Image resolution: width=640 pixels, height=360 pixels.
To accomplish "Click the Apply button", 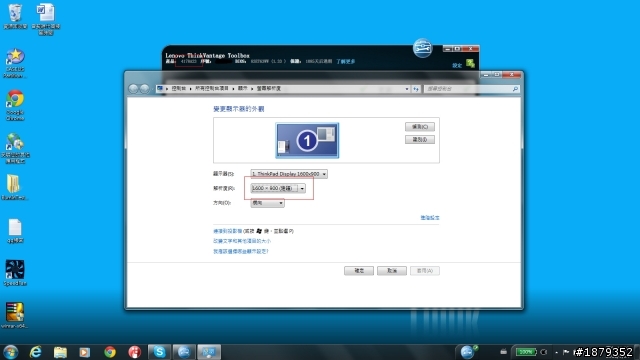I will click(x=425, y=271).
